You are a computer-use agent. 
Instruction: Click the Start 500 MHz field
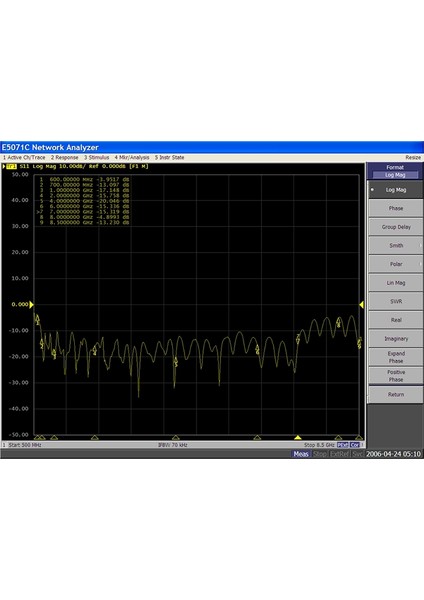[x=25, y=445]
